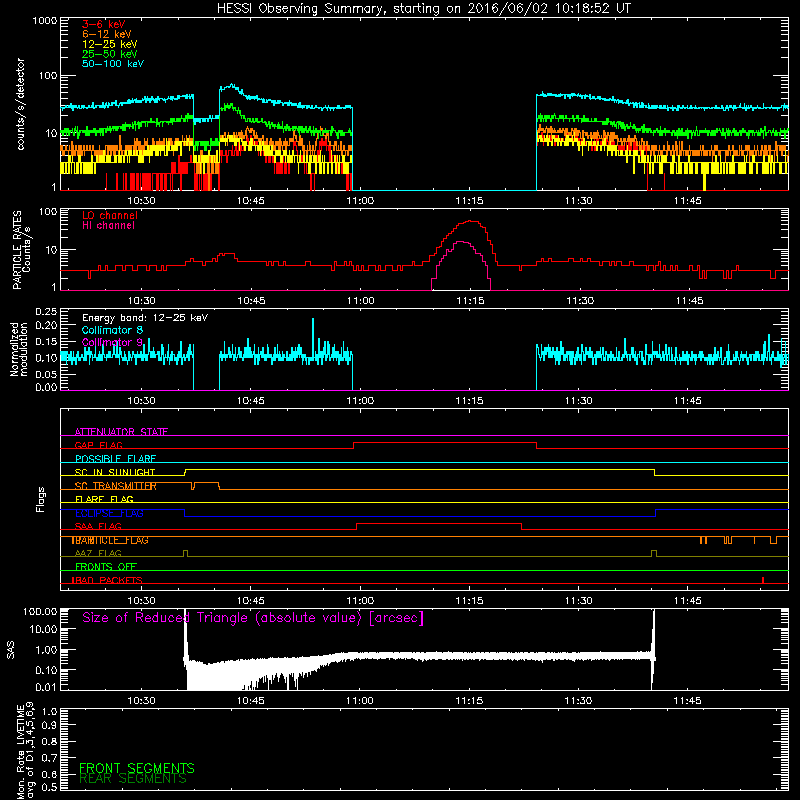Viewport: 800px width, 800px height.
Task: Click the BAD PACKETS tick mark near 11:55
Action: 763,580
